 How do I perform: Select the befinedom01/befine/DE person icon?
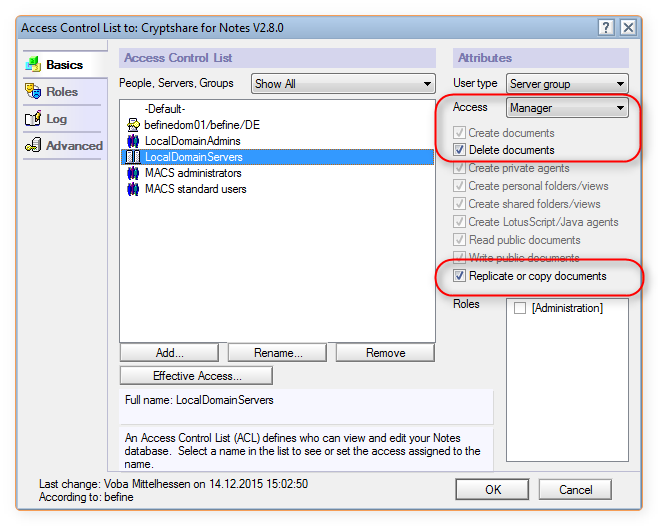[x=133, y=125]
